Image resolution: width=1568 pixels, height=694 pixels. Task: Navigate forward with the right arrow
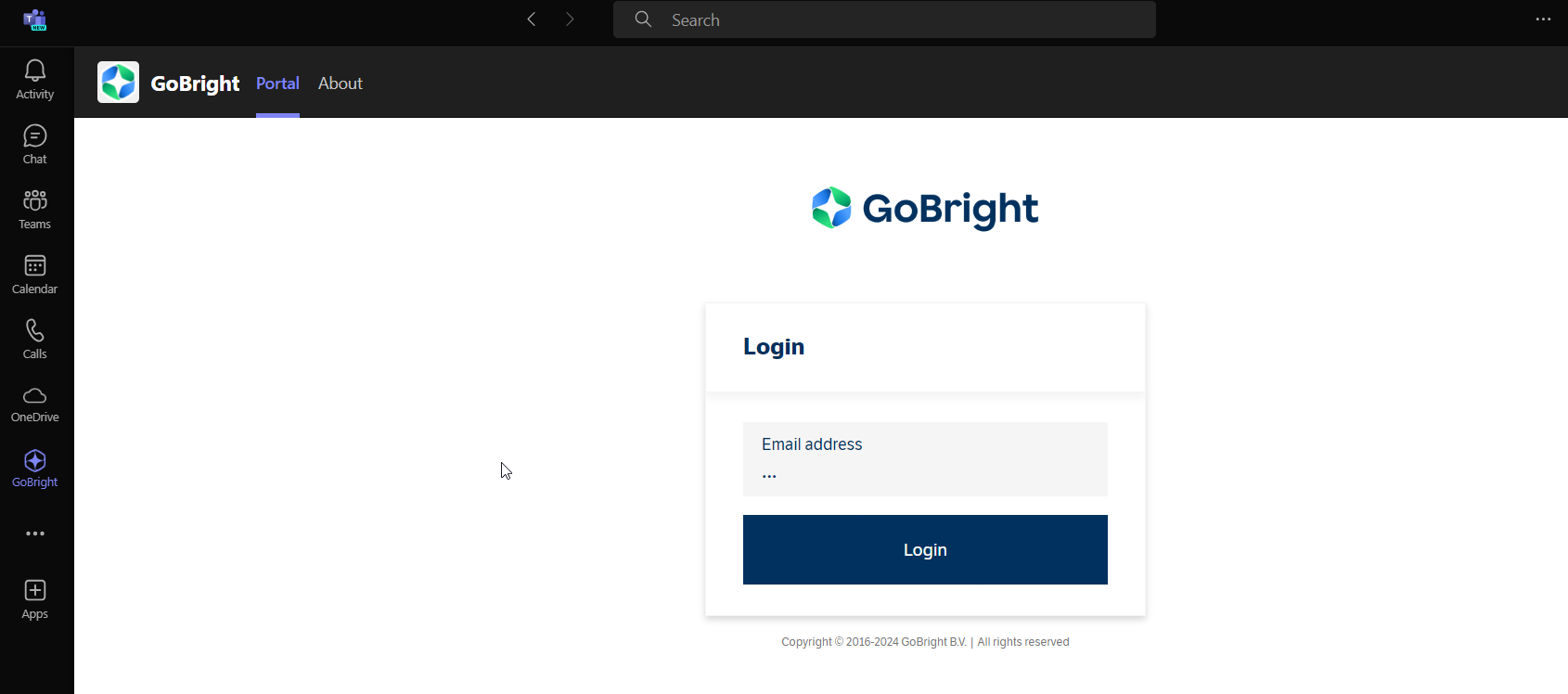[570, 19]
